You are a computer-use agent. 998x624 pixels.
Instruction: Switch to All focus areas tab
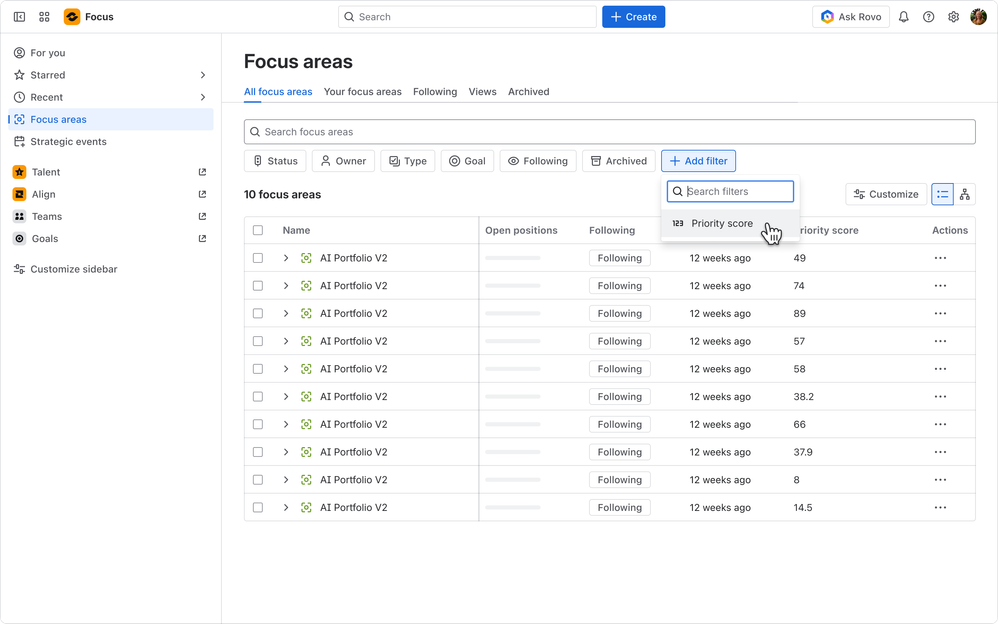(x=278, y=92)
